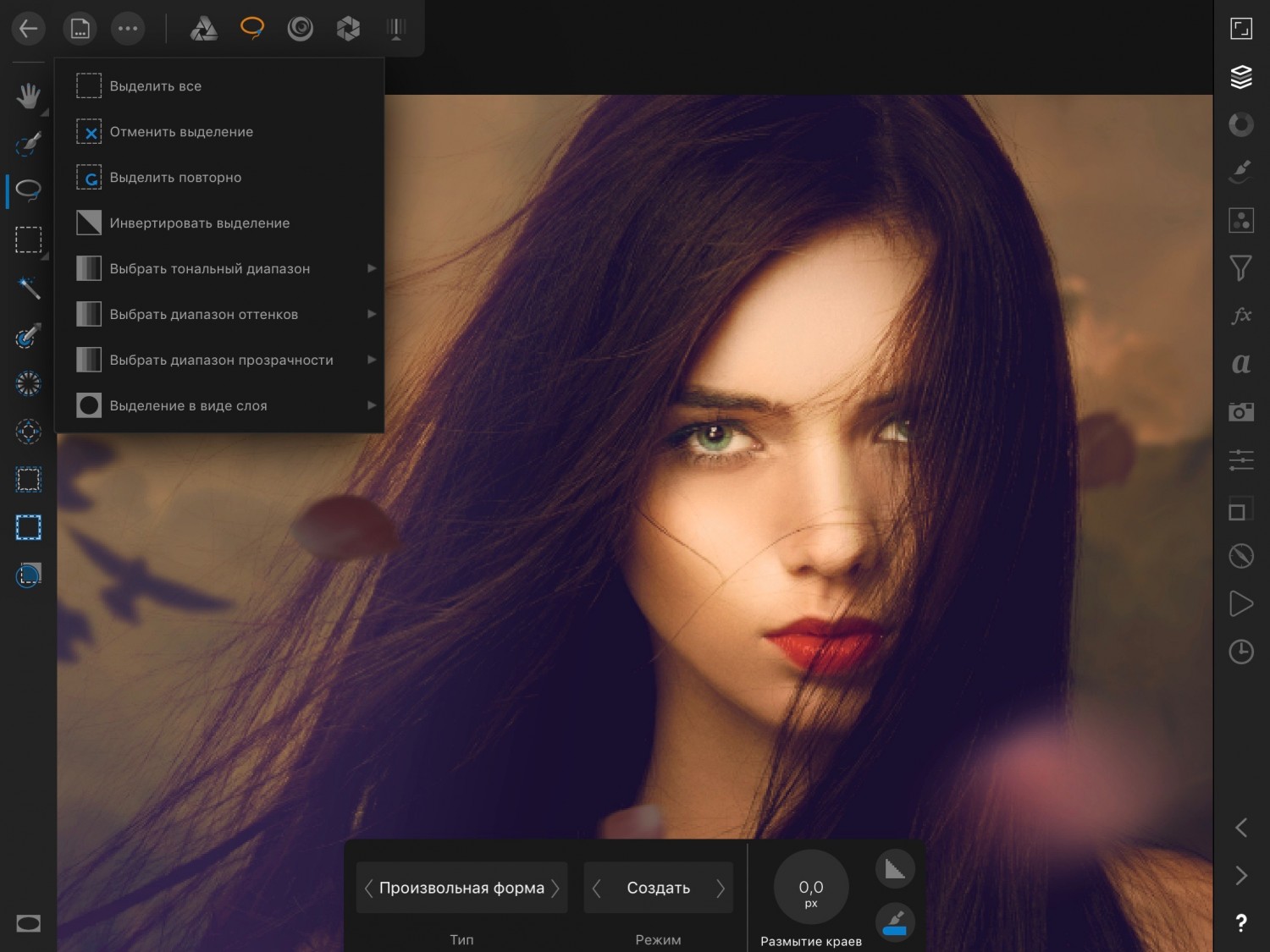Select the Rectangular Marquee tool

pos(29,239)
